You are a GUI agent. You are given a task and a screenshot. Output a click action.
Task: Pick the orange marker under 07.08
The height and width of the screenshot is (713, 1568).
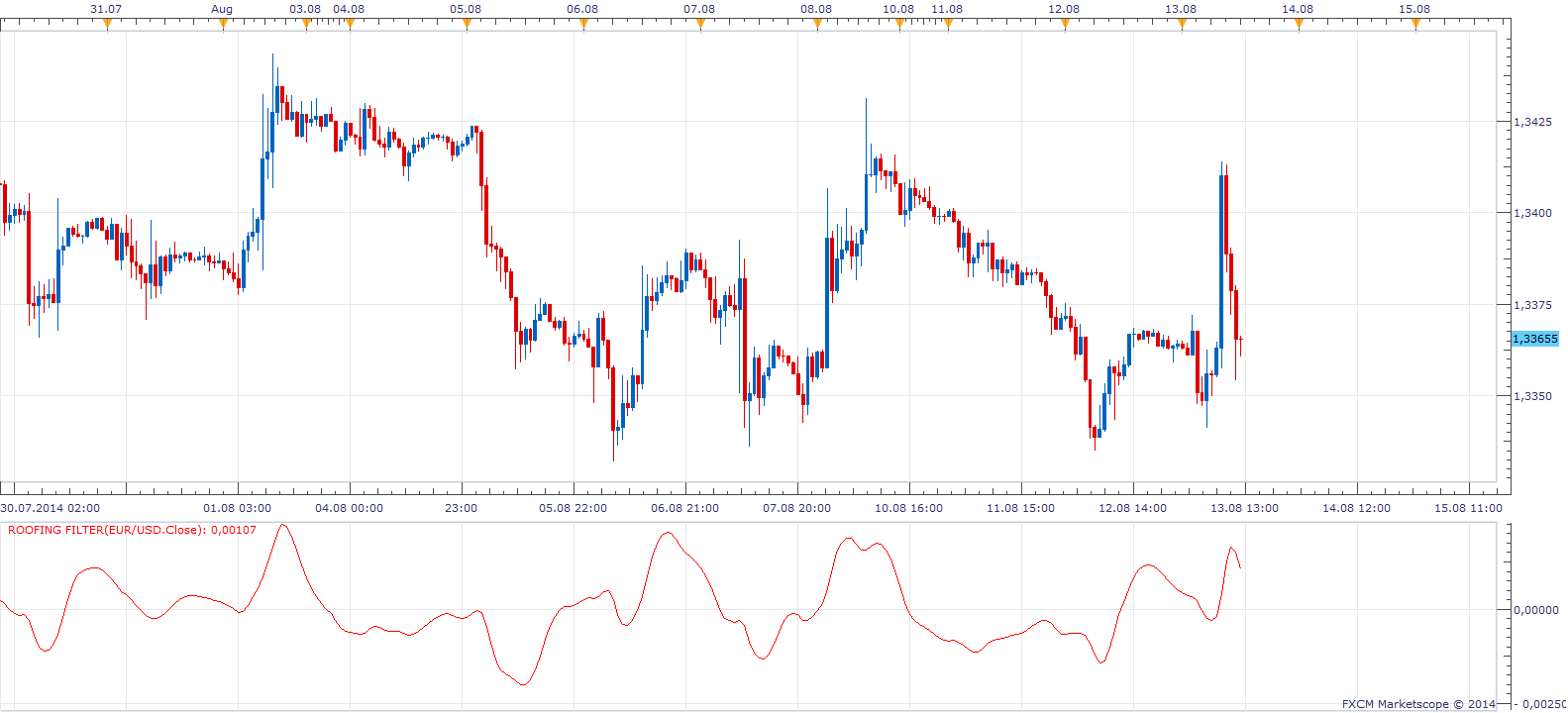tap(700, 25)
